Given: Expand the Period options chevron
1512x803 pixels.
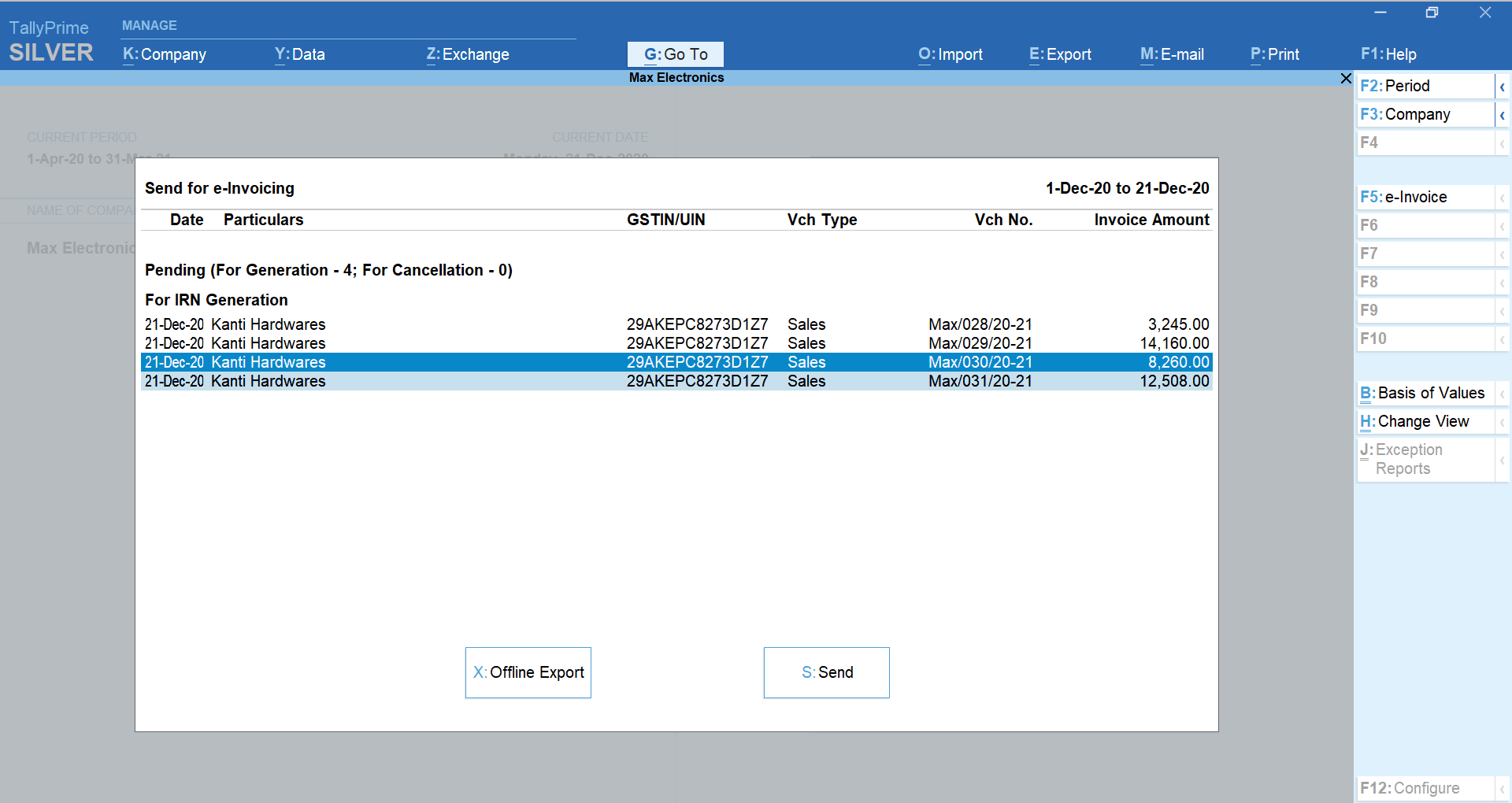Looking at the screenshot, I should click(1503, 85).
